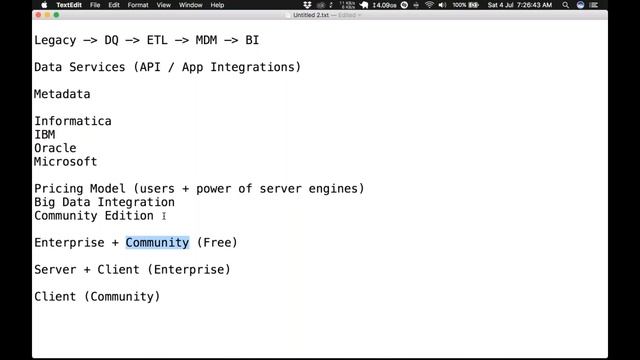This screenshot has width=640, height=360.
Task: Click the Siri icon in menu bar
Action: pyautogui.click(x=580, y=5)
